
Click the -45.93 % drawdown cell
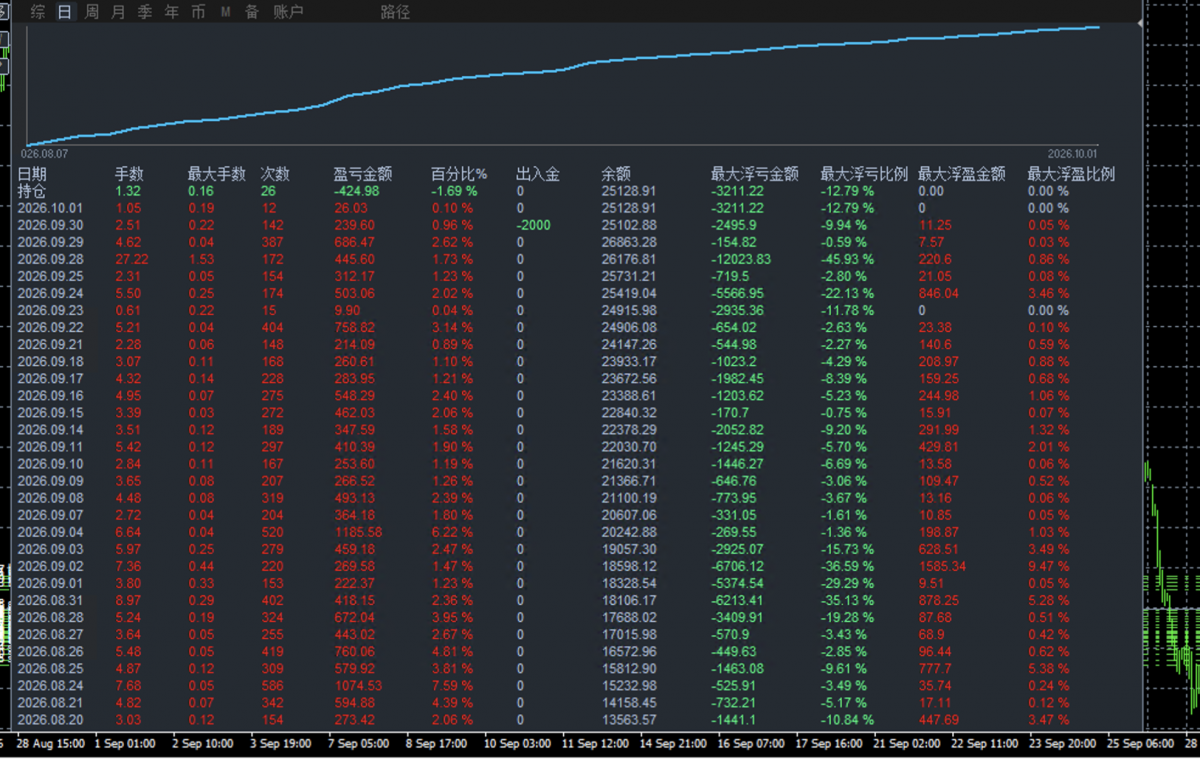847,259
